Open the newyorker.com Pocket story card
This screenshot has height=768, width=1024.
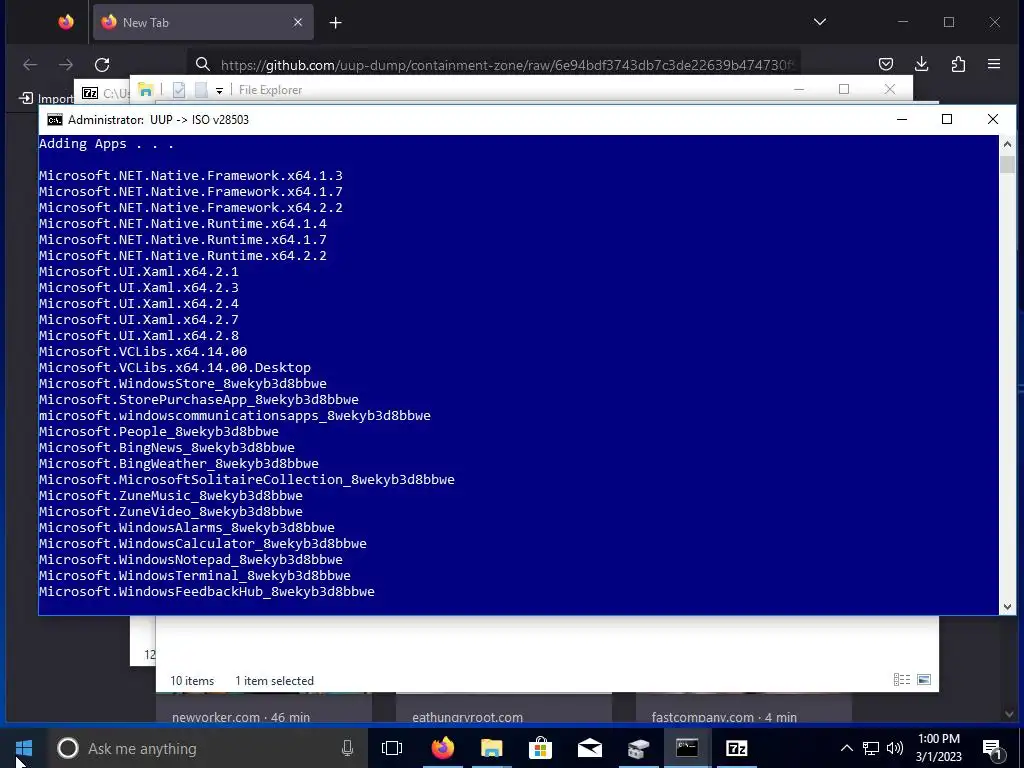click(264, 709)
